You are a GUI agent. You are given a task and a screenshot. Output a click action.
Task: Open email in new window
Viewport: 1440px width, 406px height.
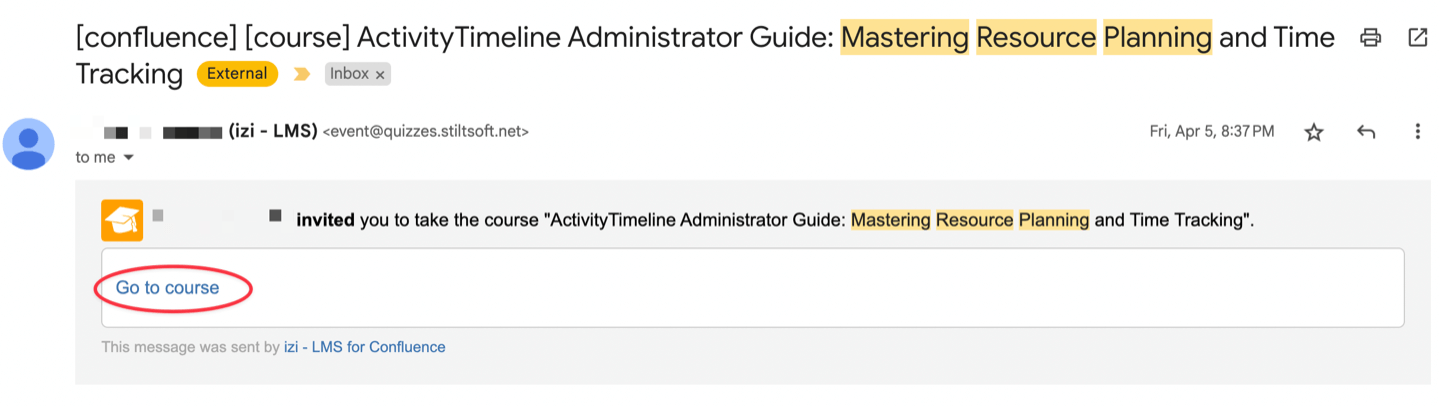[1417, 38]
